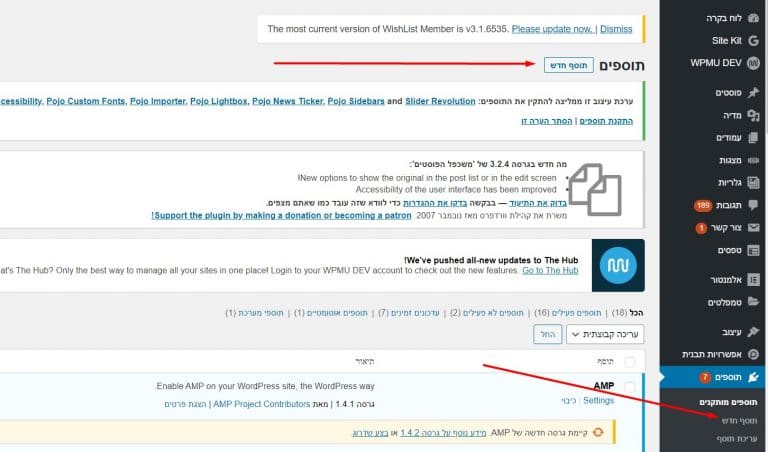Click the בדקו את ההגדרות settings check link

(x=435, y=203)
